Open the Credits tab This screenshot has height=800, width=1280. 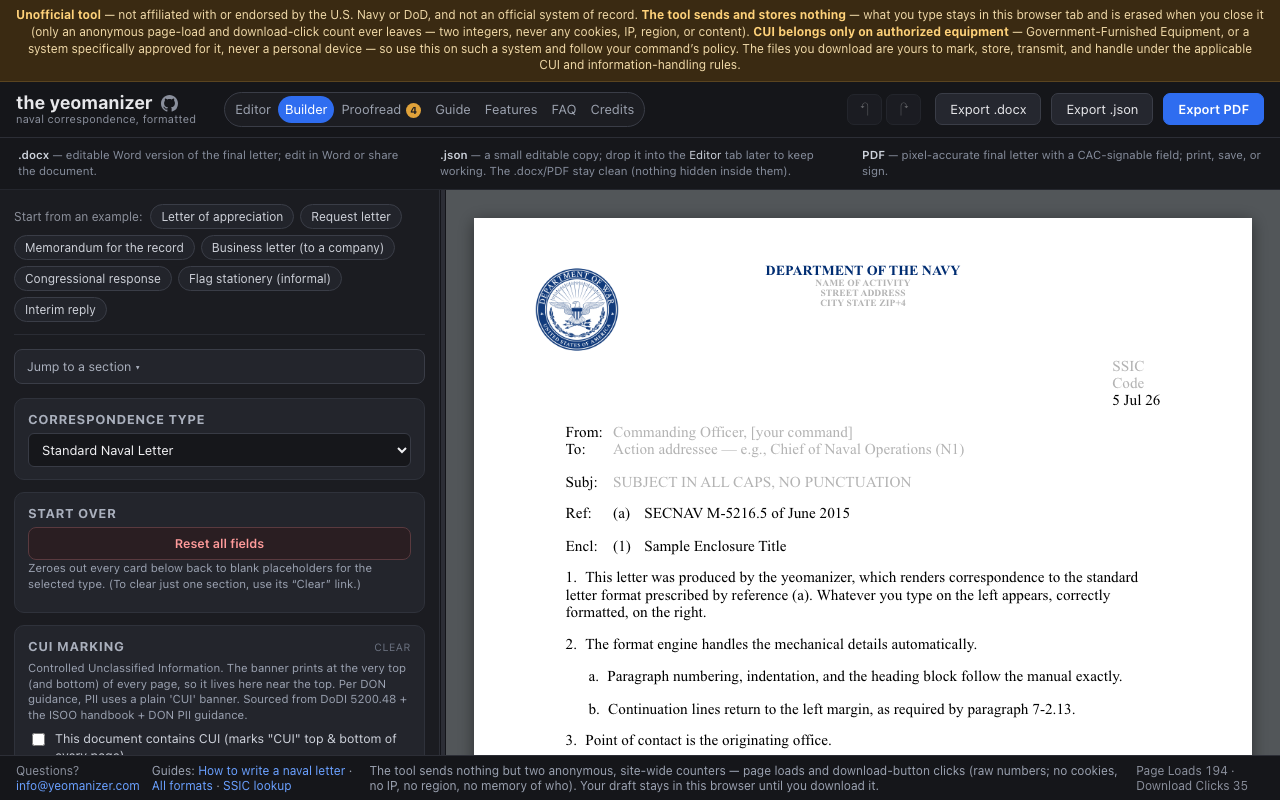(612, 110)
